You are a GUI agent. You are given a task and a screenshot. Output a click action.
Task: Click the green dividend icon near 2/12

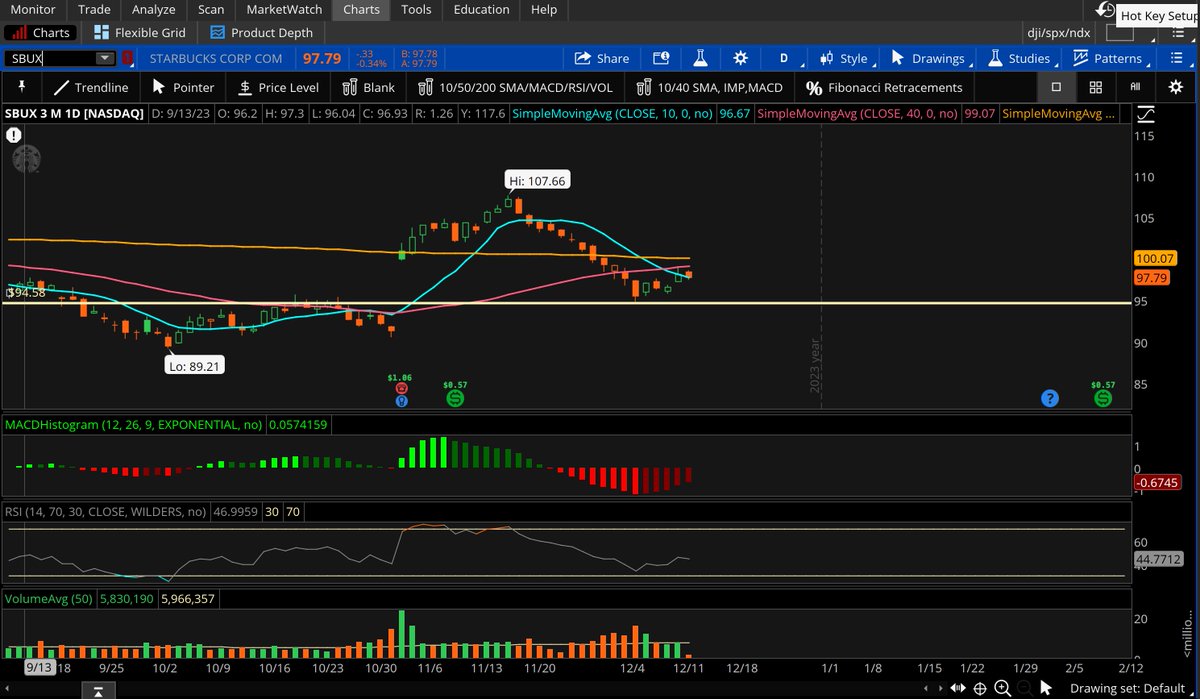(x=1103, y=398)
